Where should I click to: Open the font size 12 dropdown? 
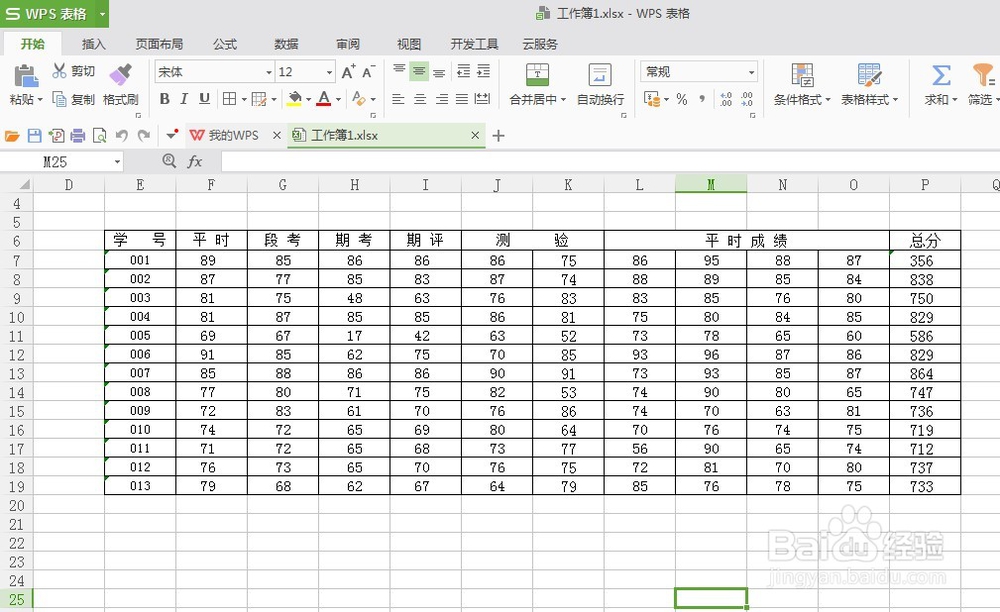tap(329, 72)
